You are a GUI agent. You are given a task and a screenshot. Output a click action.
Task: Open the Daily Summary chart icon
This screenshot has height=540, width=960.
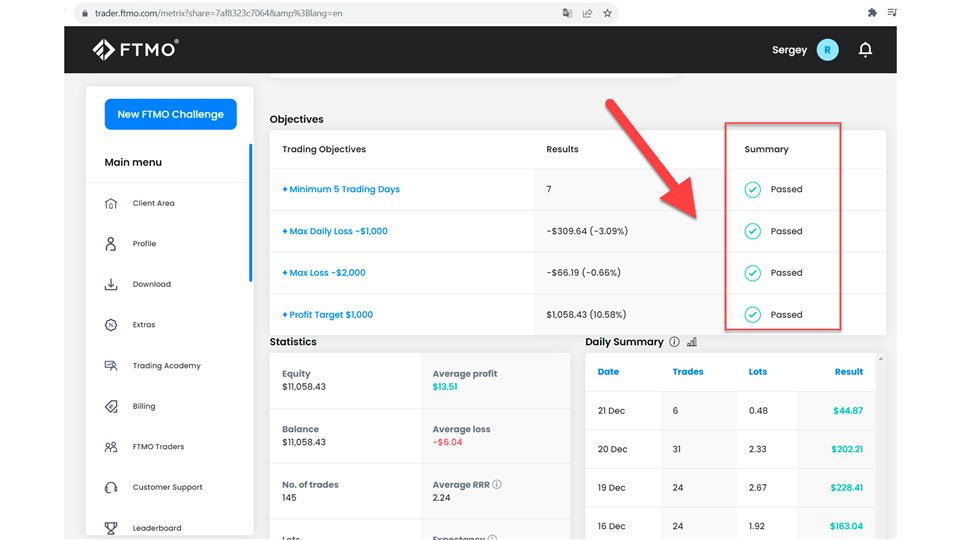[x=692, y=342]
